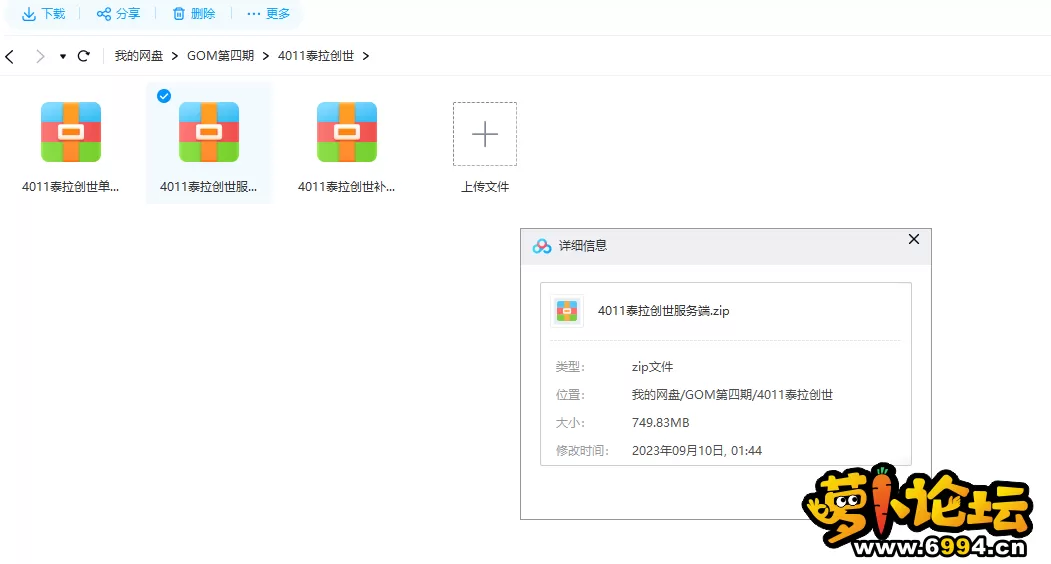Uncheck the blue checkmark on selected file
The width and height of the screenshot is (1051, 564).
pos(164,96)
